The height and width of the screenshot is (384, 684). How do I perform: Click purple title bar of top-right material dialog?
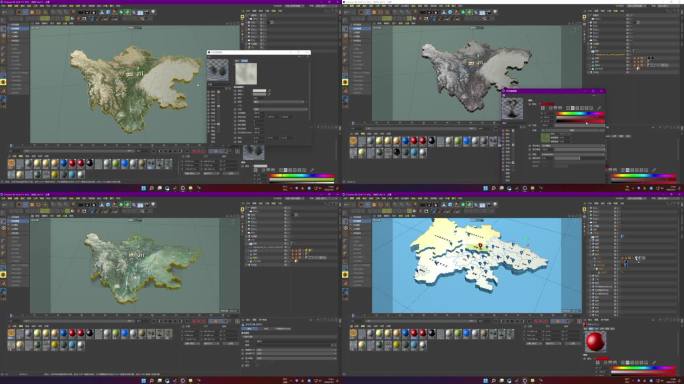[554, 91]
